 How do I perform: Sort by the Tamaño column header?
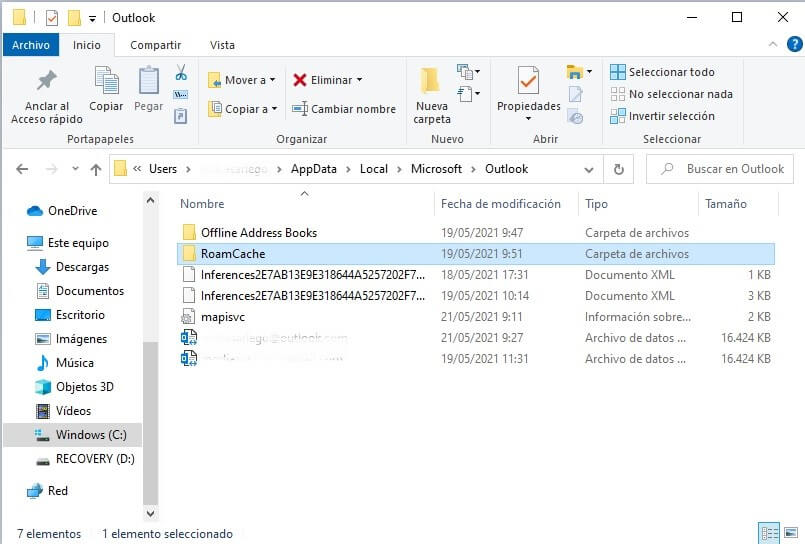point(725,204)
